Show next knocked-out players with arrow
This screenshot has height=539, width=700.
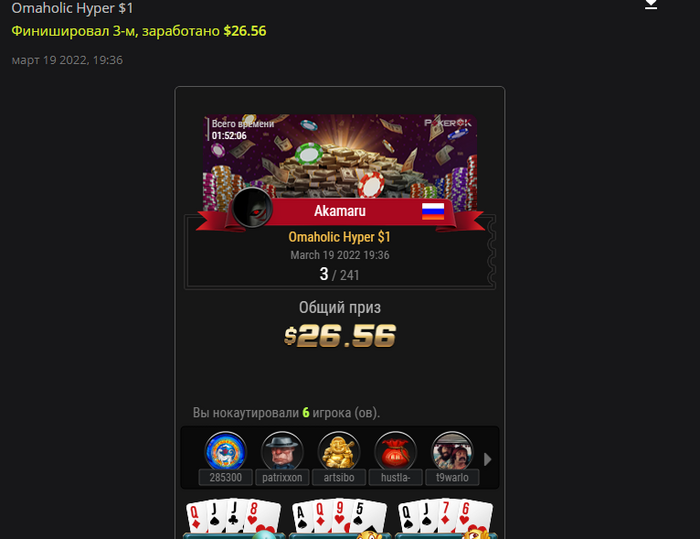[488, 459]
